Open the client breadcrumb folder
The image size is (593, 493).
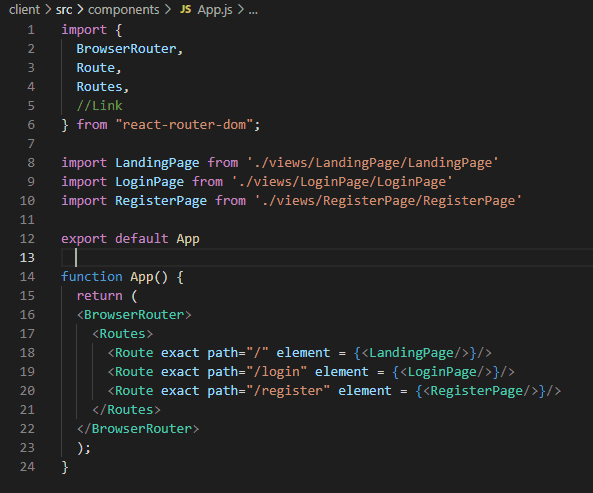[x=24, y=10]
